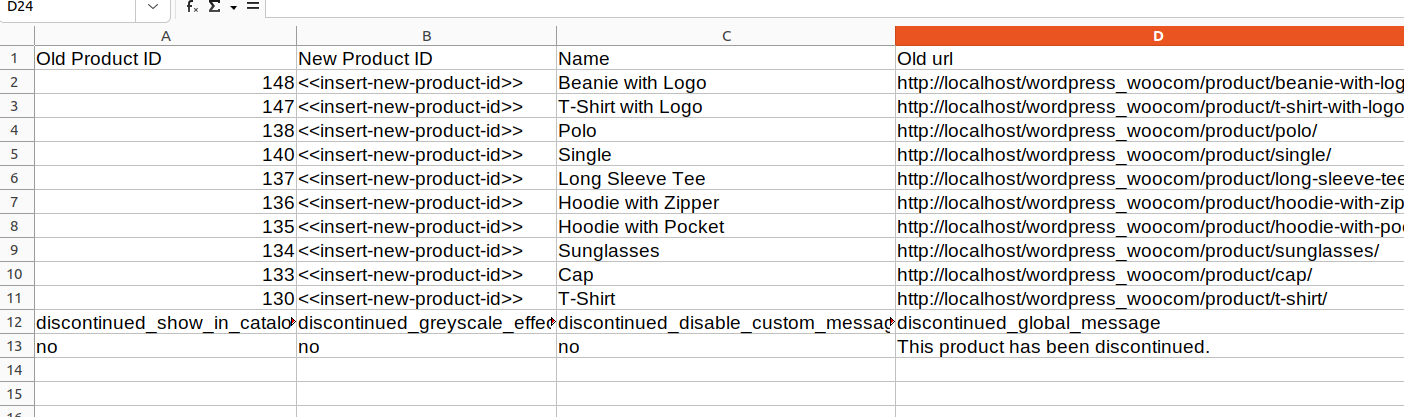Select row 12 header

pyautogui.click(x=16, y=323)
